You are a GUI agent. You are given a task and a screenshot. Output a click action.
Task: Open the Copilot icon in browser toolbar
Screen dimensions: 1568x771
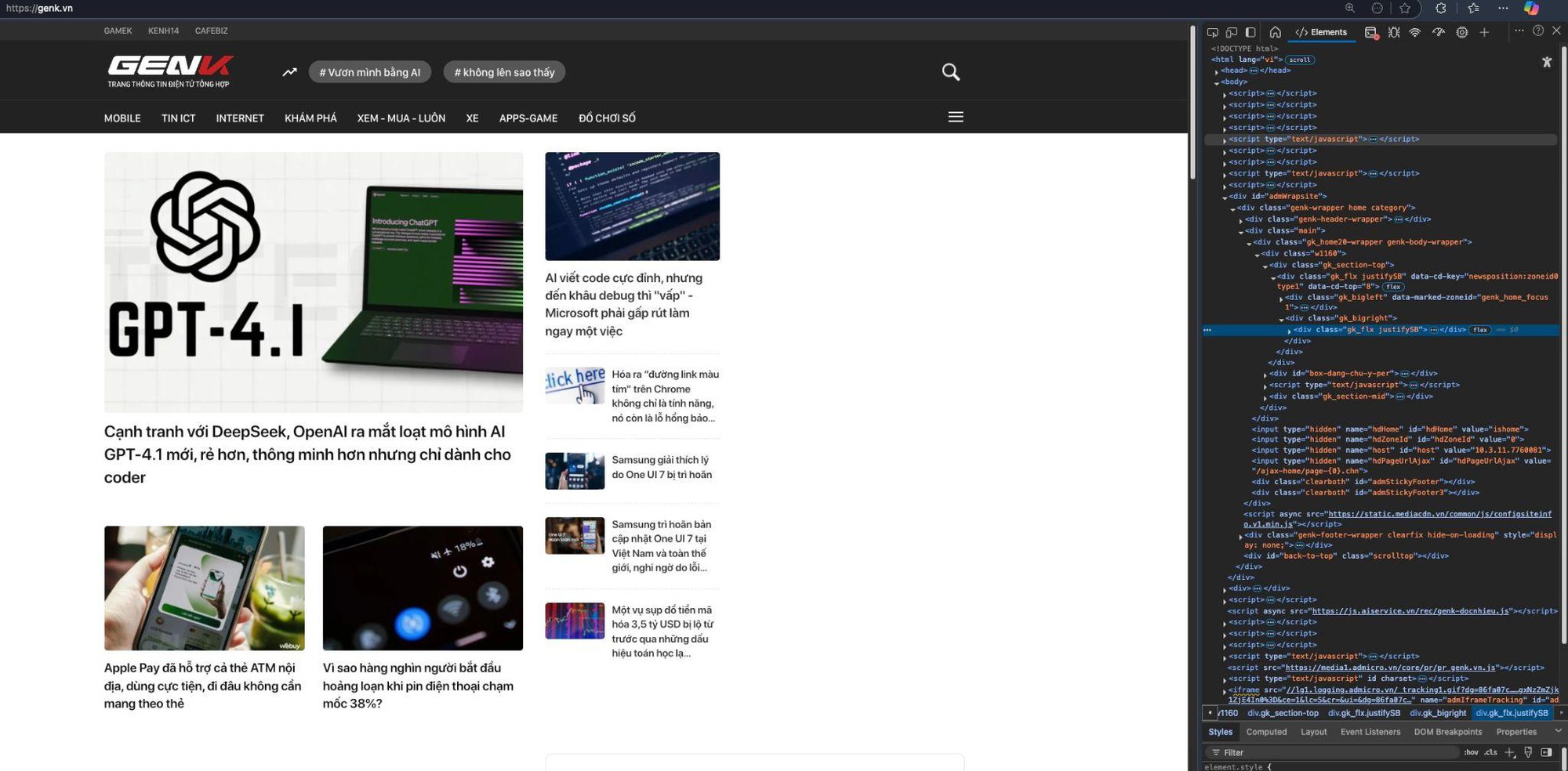tap(1531, 8)
